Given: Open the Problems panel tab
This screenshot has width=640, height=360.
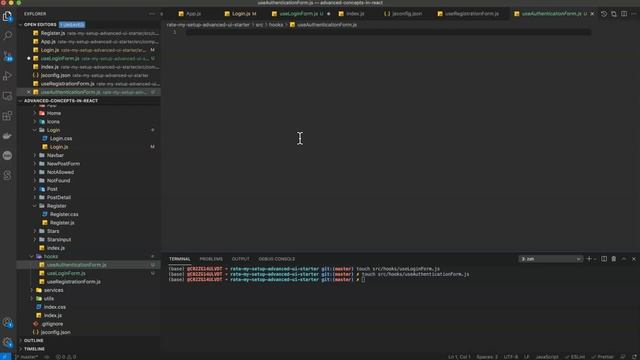Looking at the screenshot, I should 211,259.
